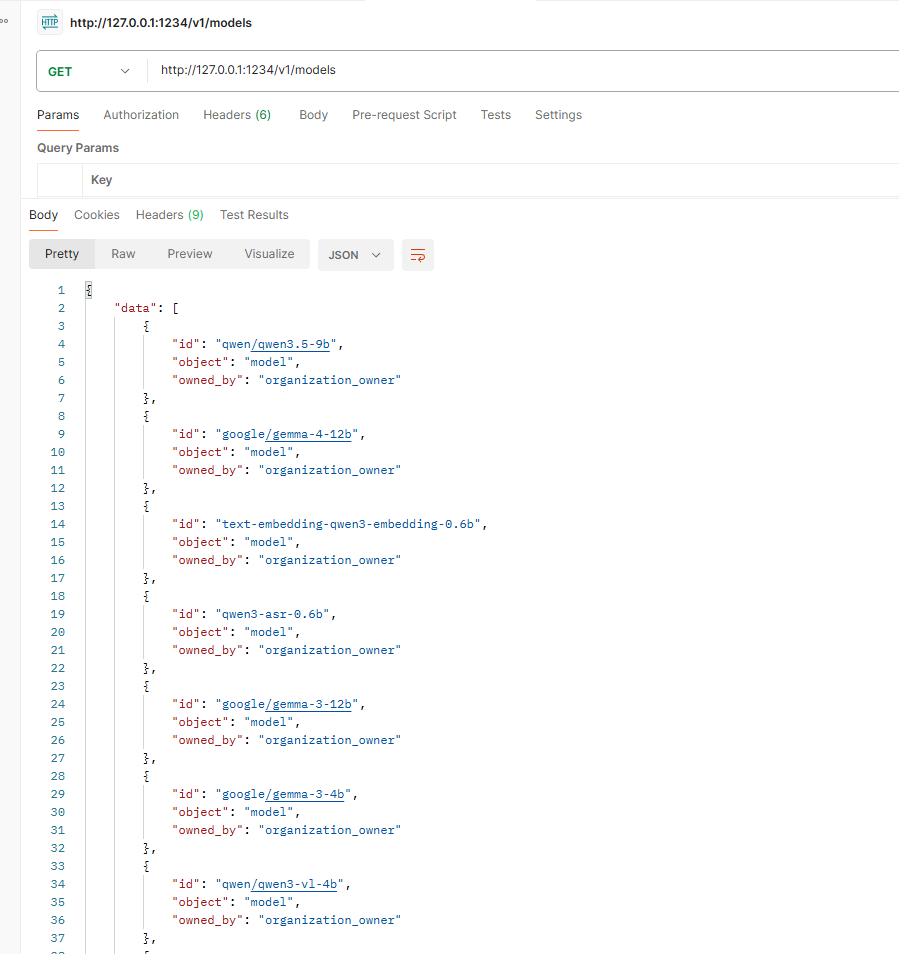Switch to the Preview view
This screenshot has height=954, width=899.
point(190,254)
